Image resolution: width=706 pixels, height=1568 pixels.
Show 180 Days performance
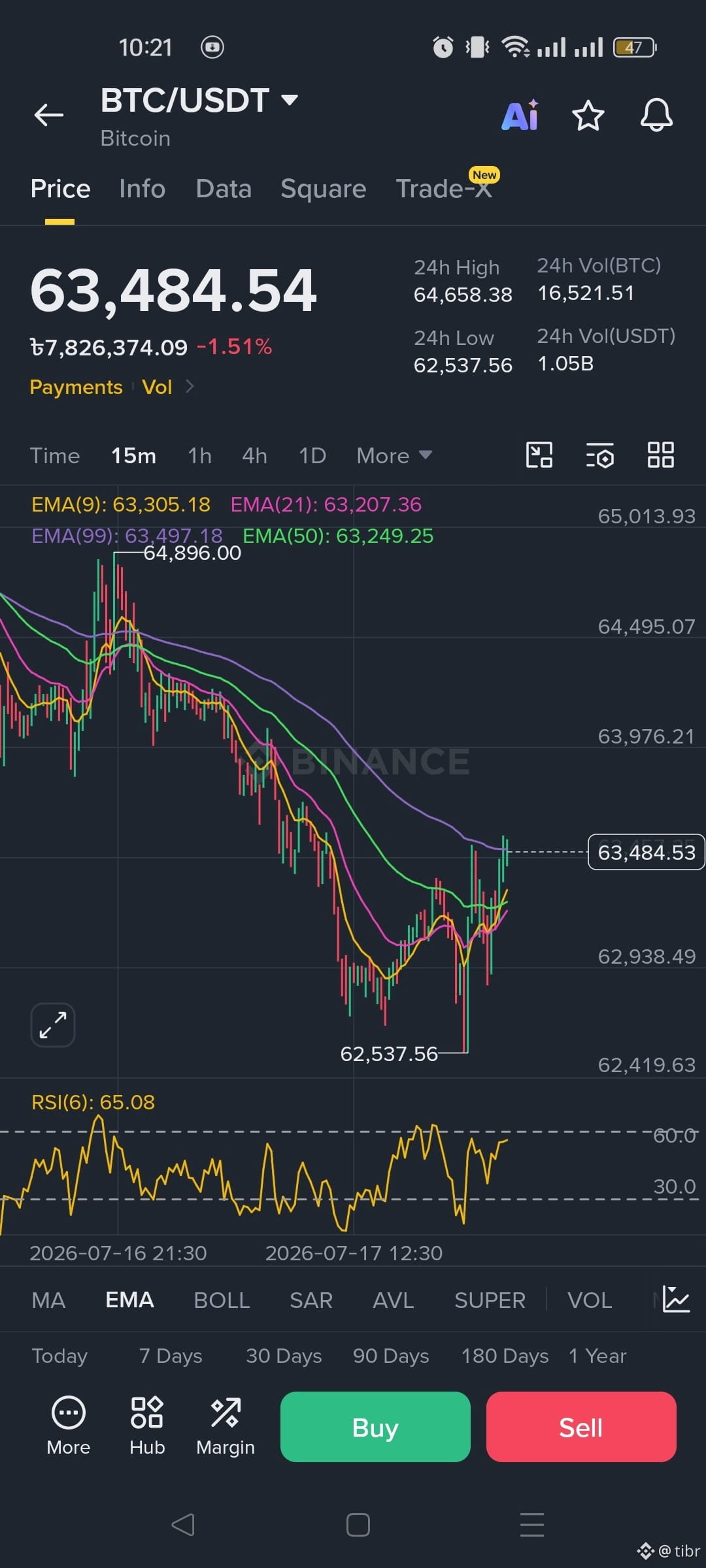[505, 1356]
